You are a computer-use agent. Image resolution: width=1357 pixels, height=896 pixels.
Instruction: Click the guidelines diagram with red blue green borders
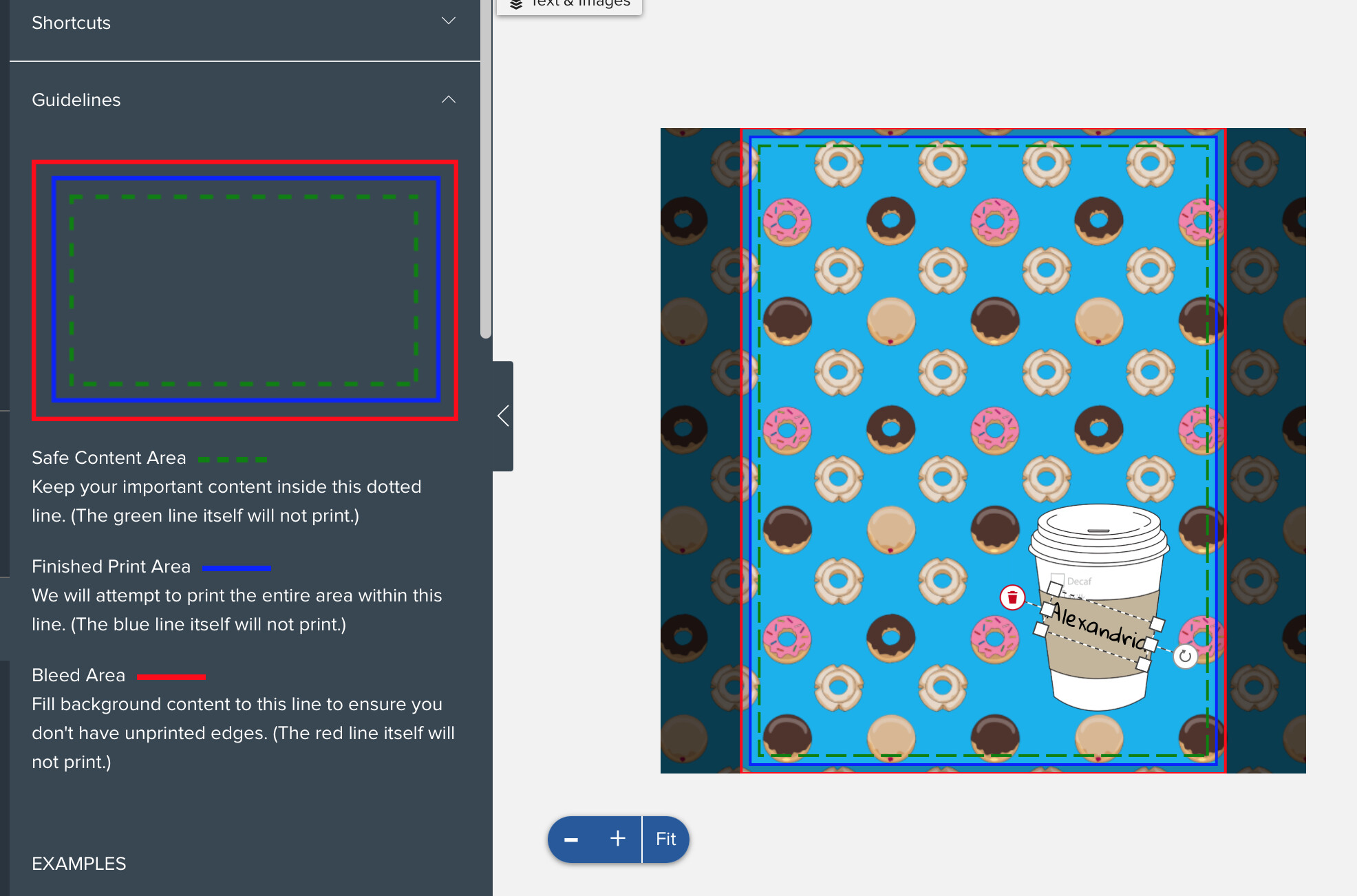tap(244, 290)
